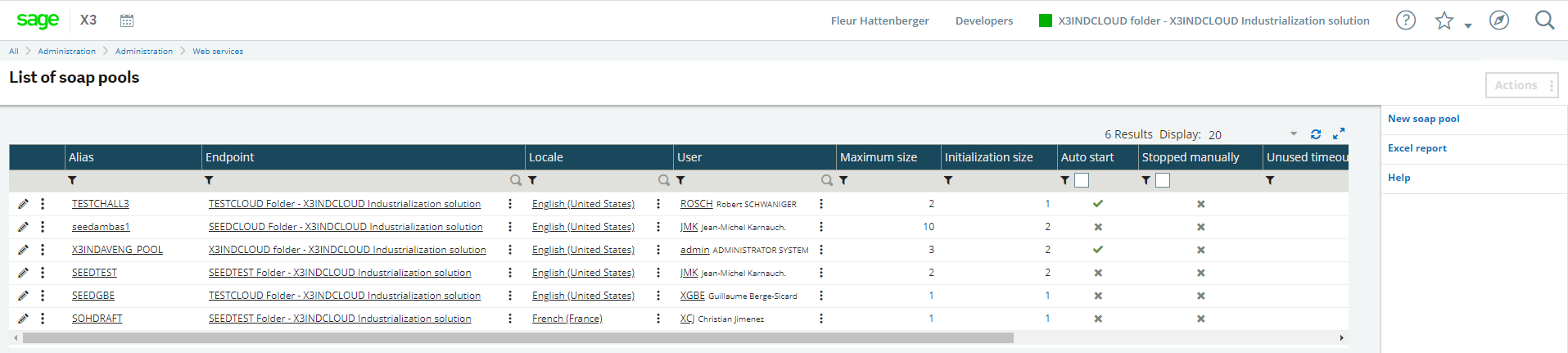Viewport: 1568px width, 353px height.
Task: Open the Actions dropdown button
Action: (1521, 85)
